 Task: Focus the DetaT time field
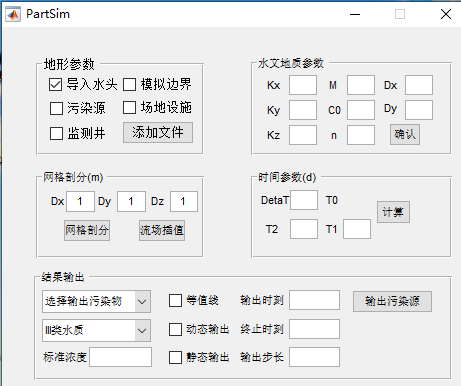click(x=304, y=200)
